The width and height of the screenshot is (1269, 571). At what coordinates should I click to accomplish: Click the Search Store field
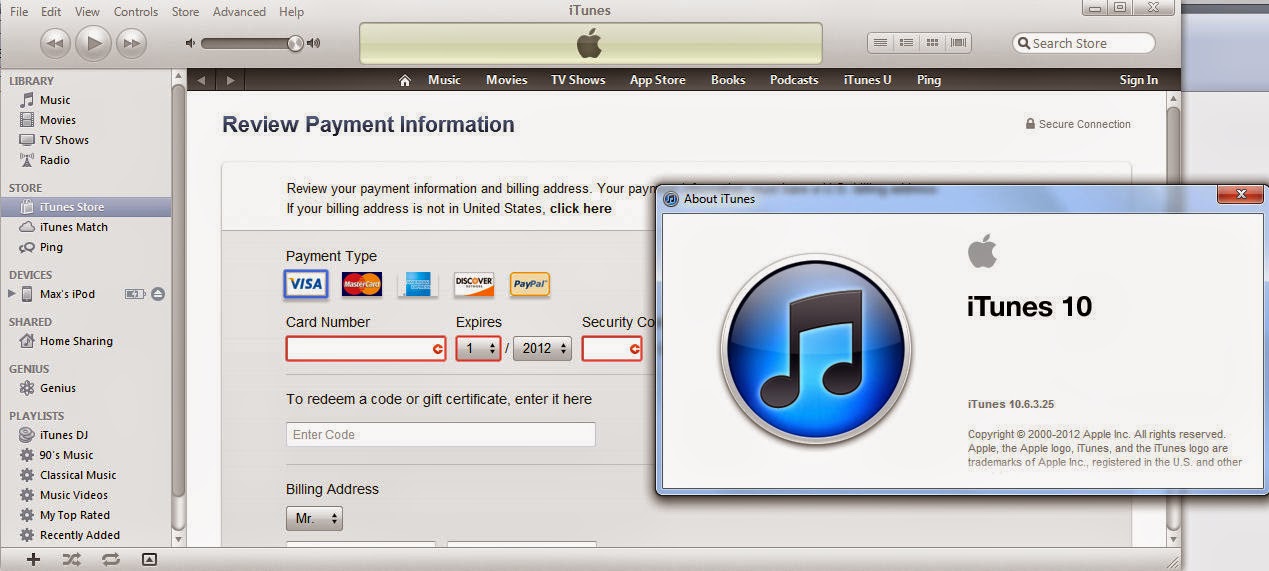point(1084,43)
